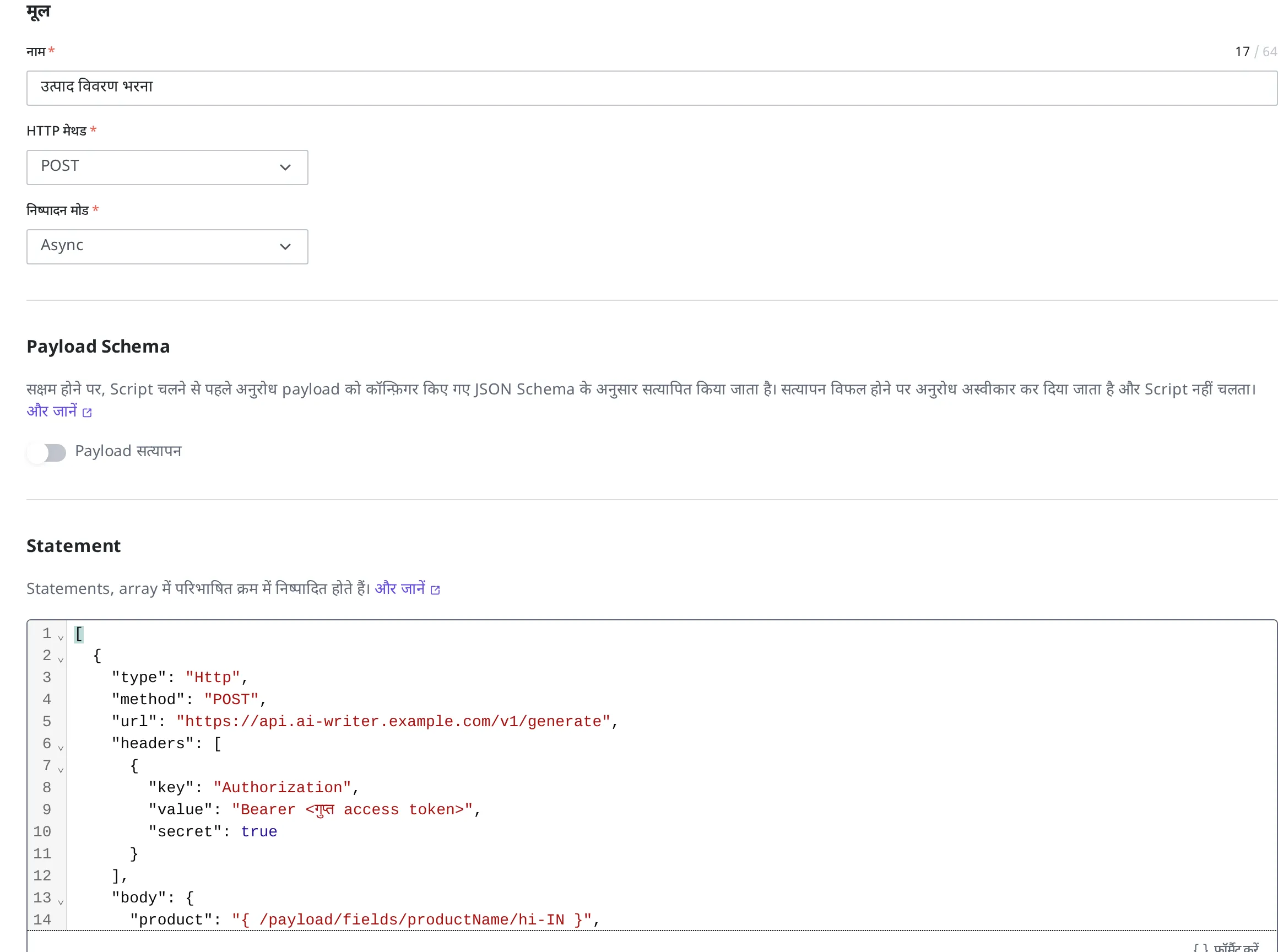
Task: Collapse code fold arrow on line 1
Action: point(61,637)
